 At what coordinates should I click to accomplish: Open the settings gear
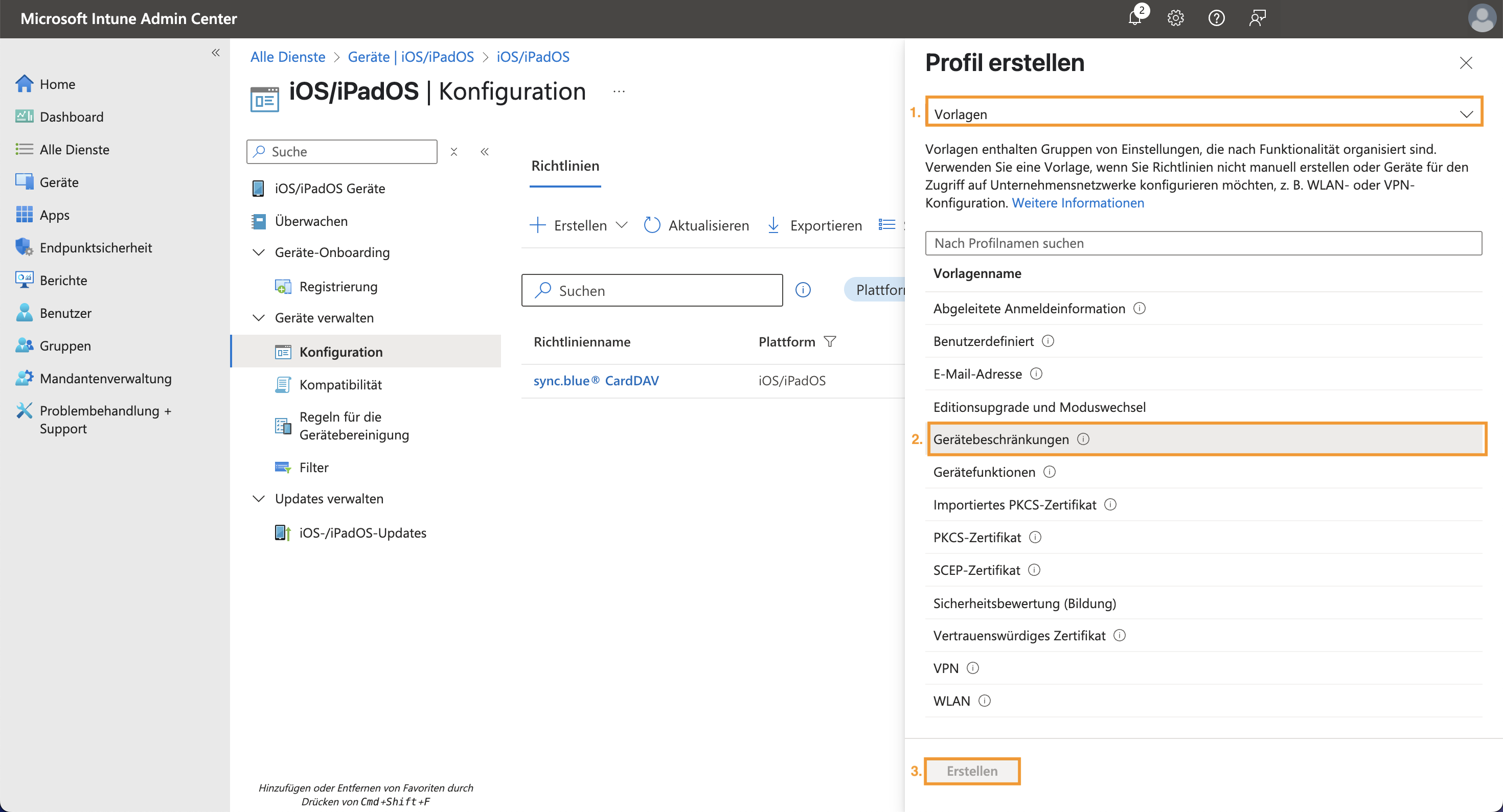[x=1176, y=18]
